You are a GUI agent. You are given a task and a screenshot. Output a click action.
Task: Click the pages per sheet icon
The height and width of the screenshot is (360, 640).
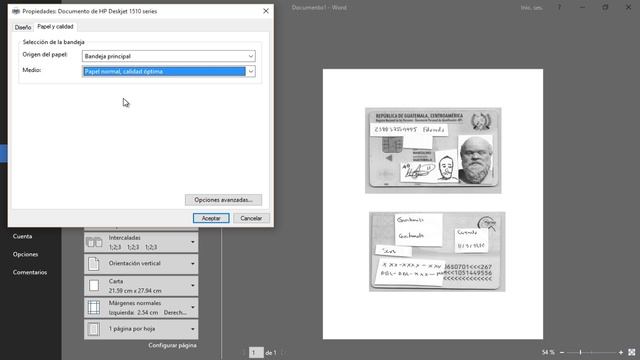click(93, 329)
